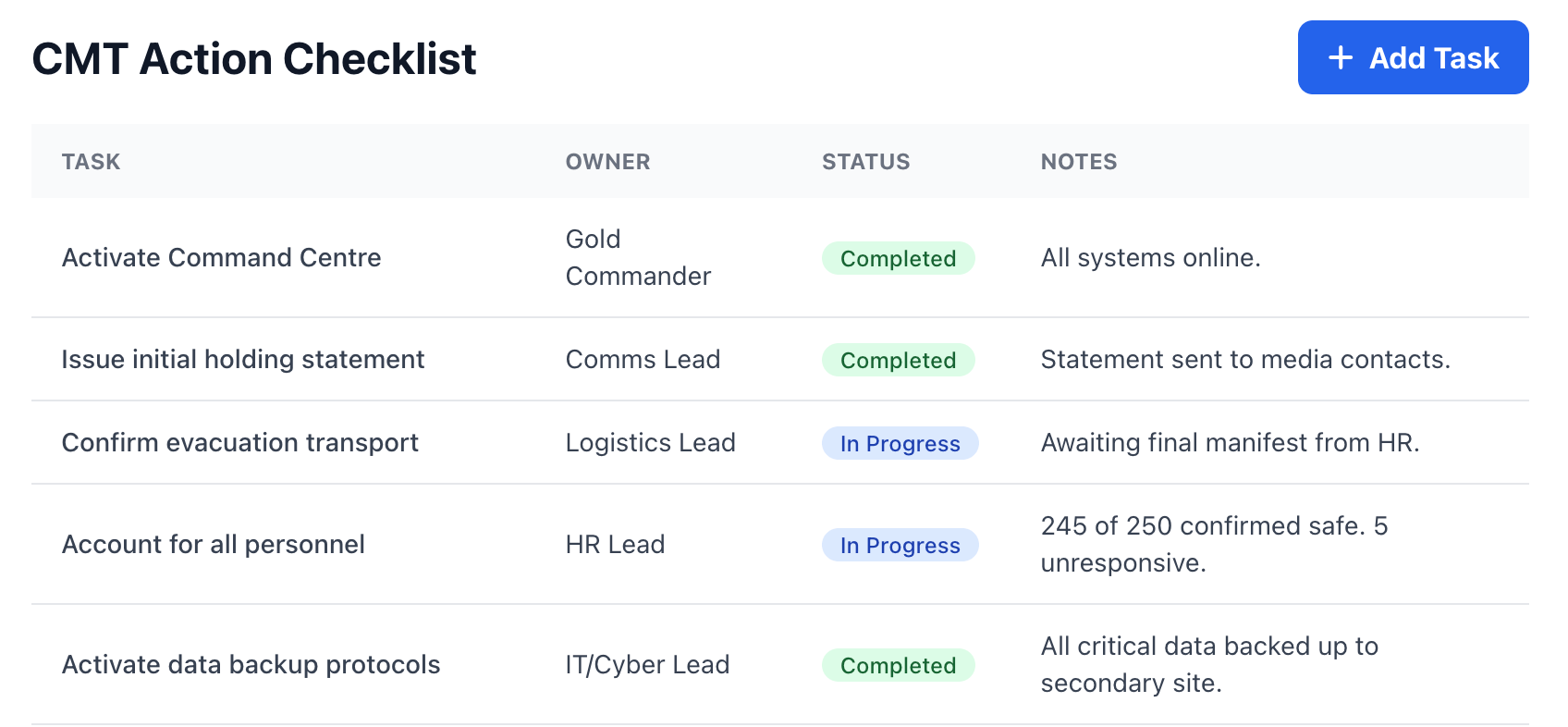
Task: Click the plus icon in Add Task
Action: pos(1341,58)
